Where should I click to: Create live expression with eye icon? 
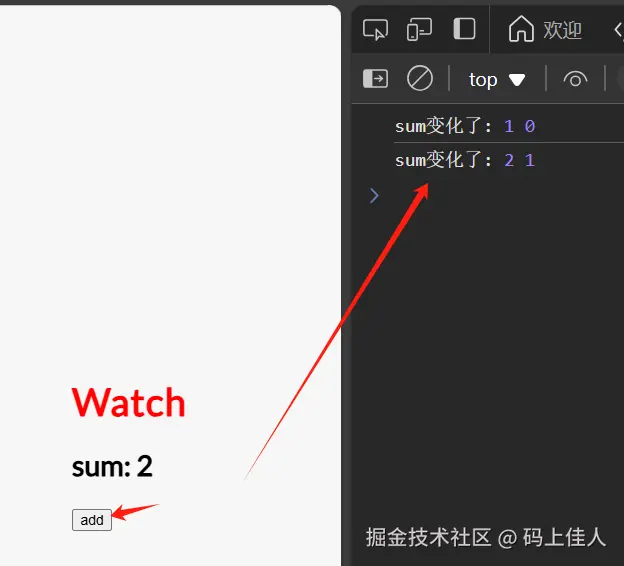(575, 79)
